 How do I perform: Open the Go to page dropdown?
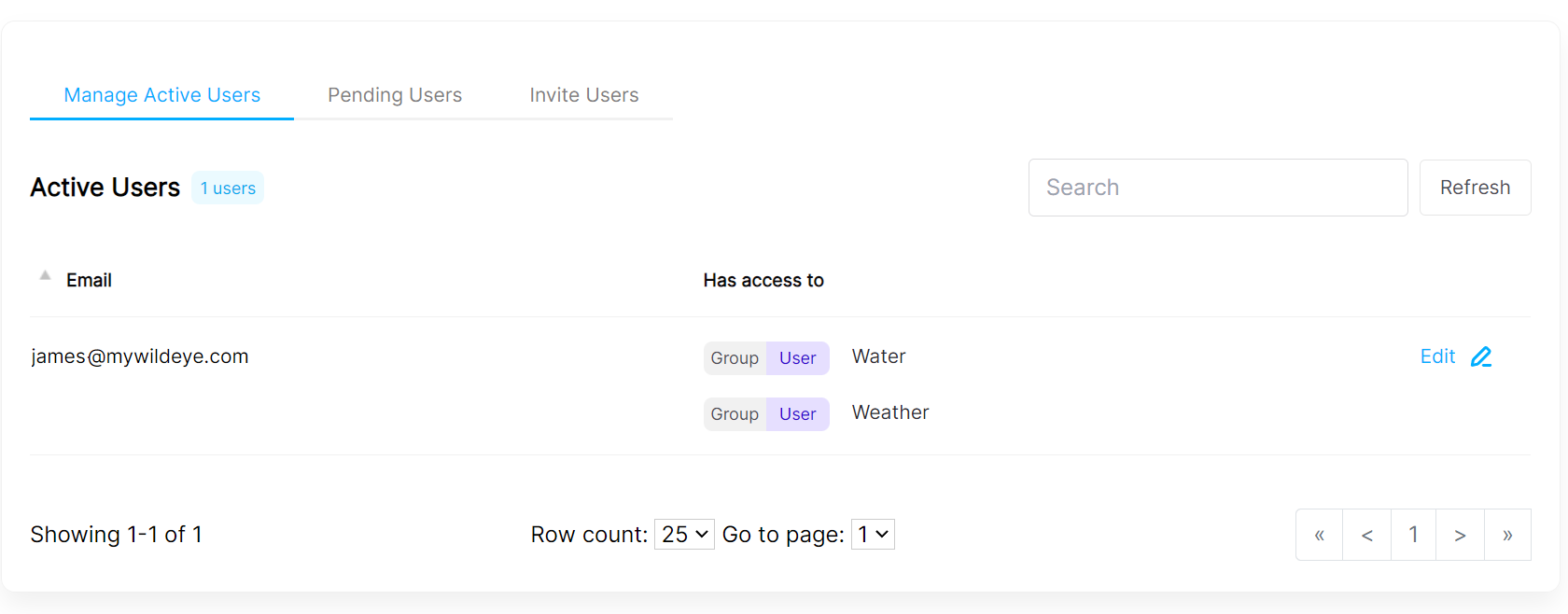coord(873,535)
